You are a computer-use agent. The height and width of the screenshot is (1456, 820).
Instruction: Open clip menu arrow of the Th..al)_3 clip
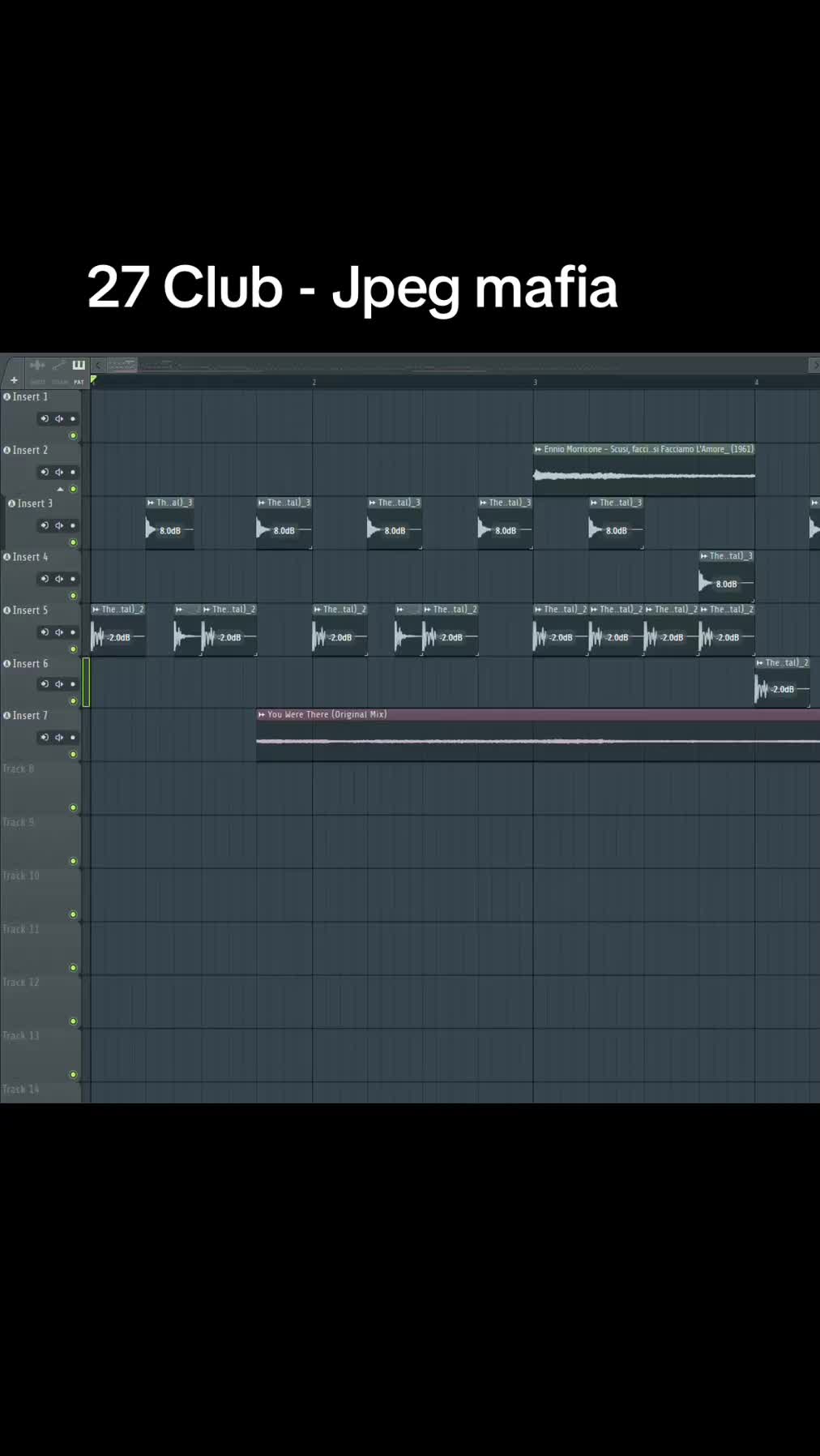(151, 503)
